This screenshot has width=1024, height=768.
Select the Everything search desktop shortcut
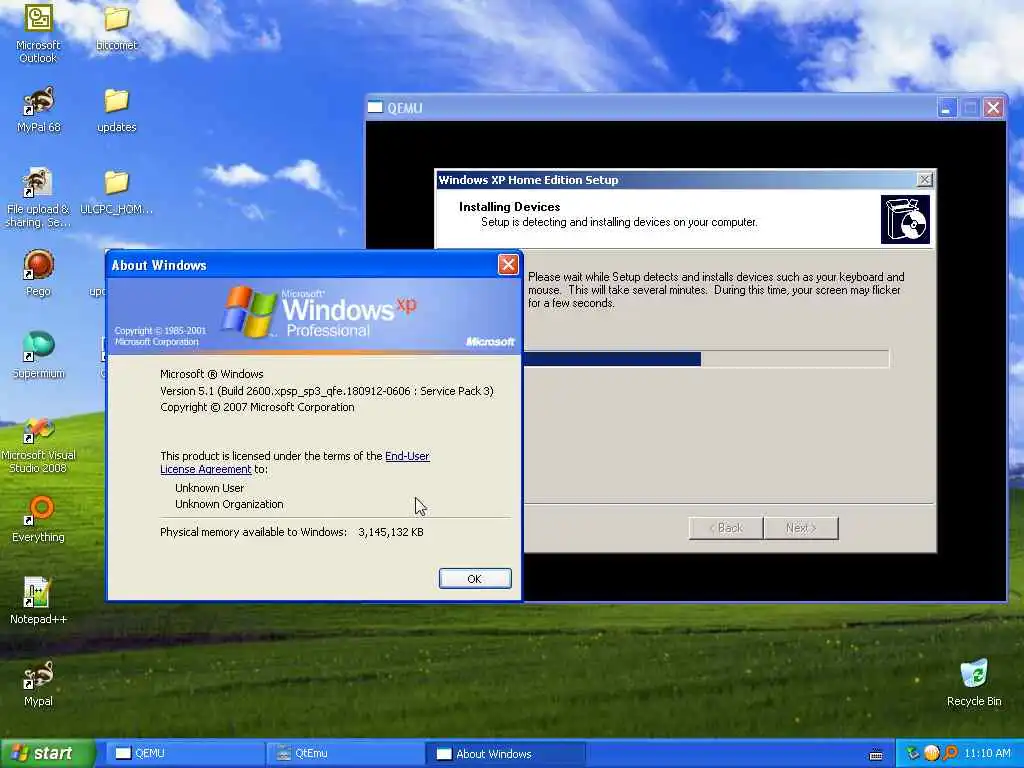(39, 519)
